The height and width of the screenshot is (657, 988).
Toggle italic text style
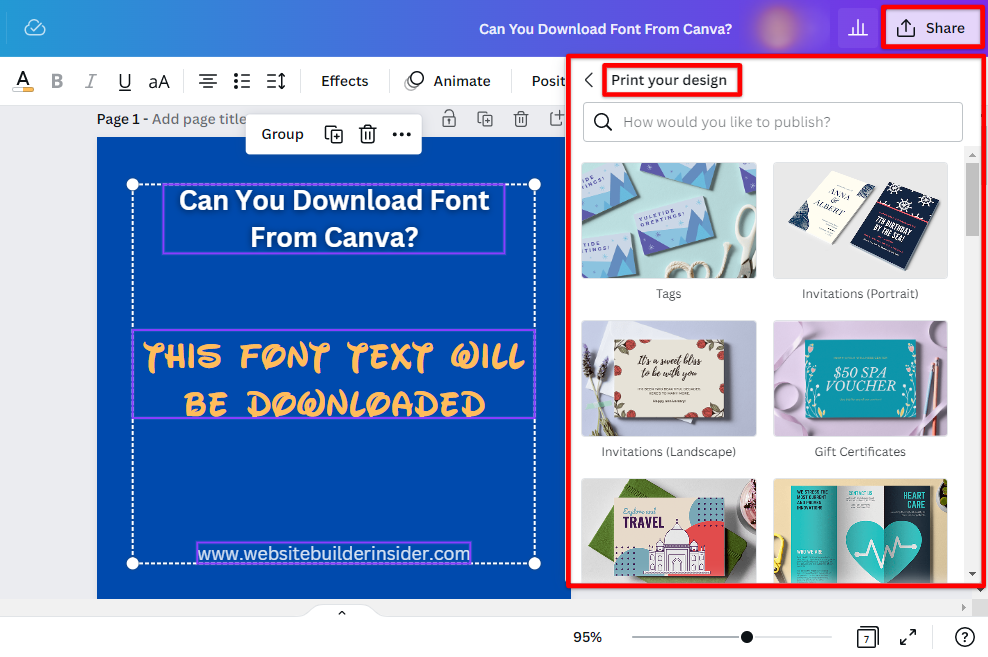pyautogui.click(x=90, y=82)
